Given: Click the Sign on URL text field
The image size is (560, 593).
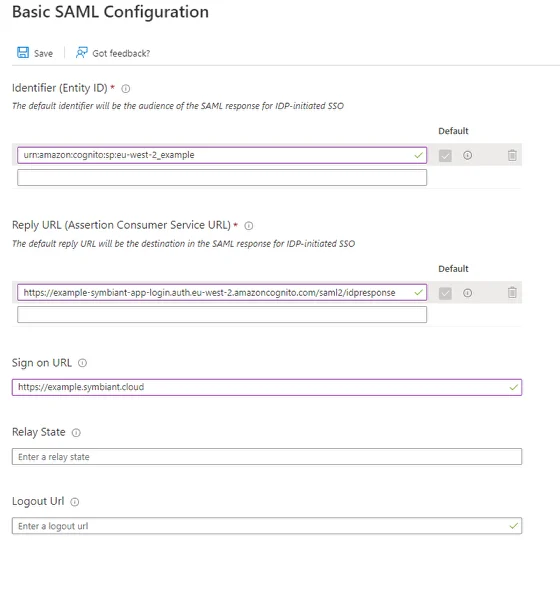Looking at the screenshot, I should pyautogui.click(x=267, y=387).
